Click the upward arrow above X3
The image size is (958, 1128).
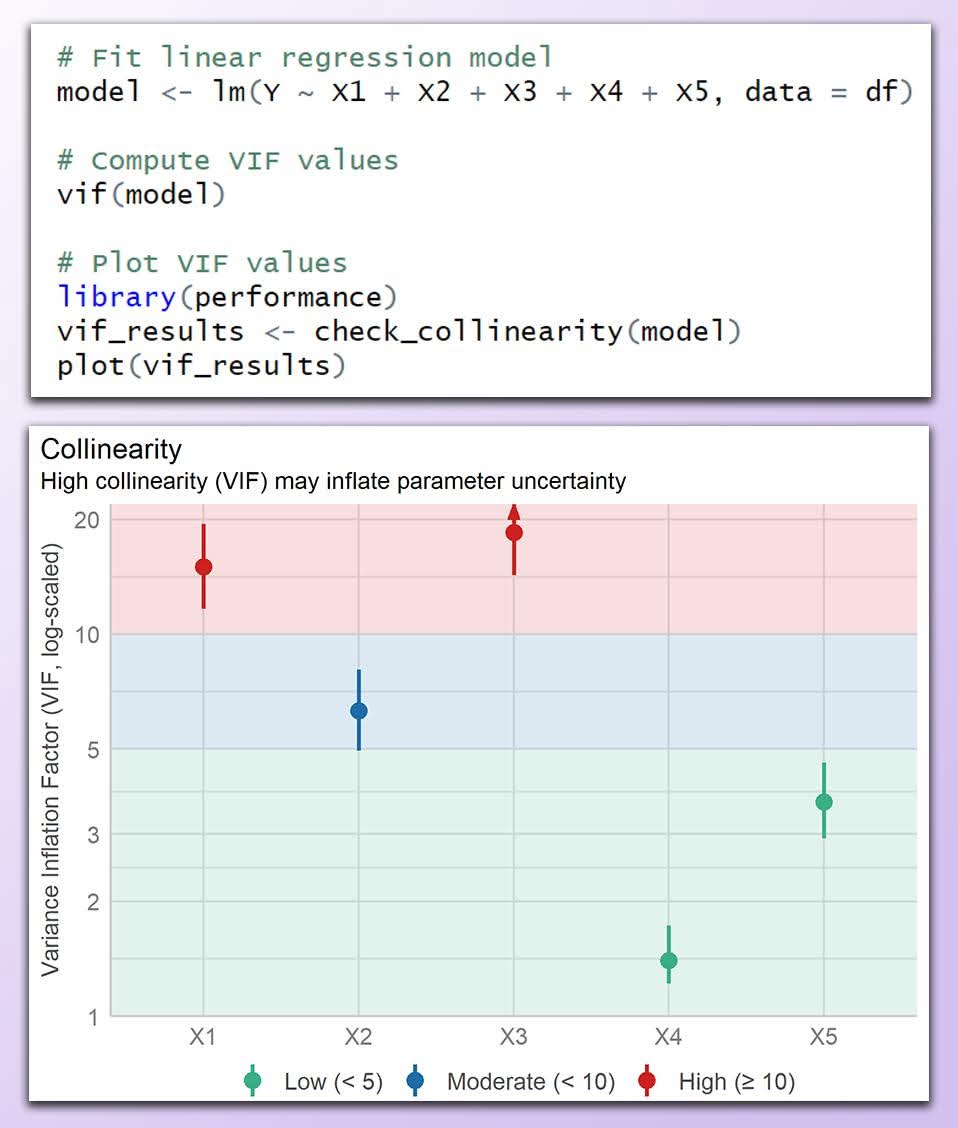tap(514, 511)
